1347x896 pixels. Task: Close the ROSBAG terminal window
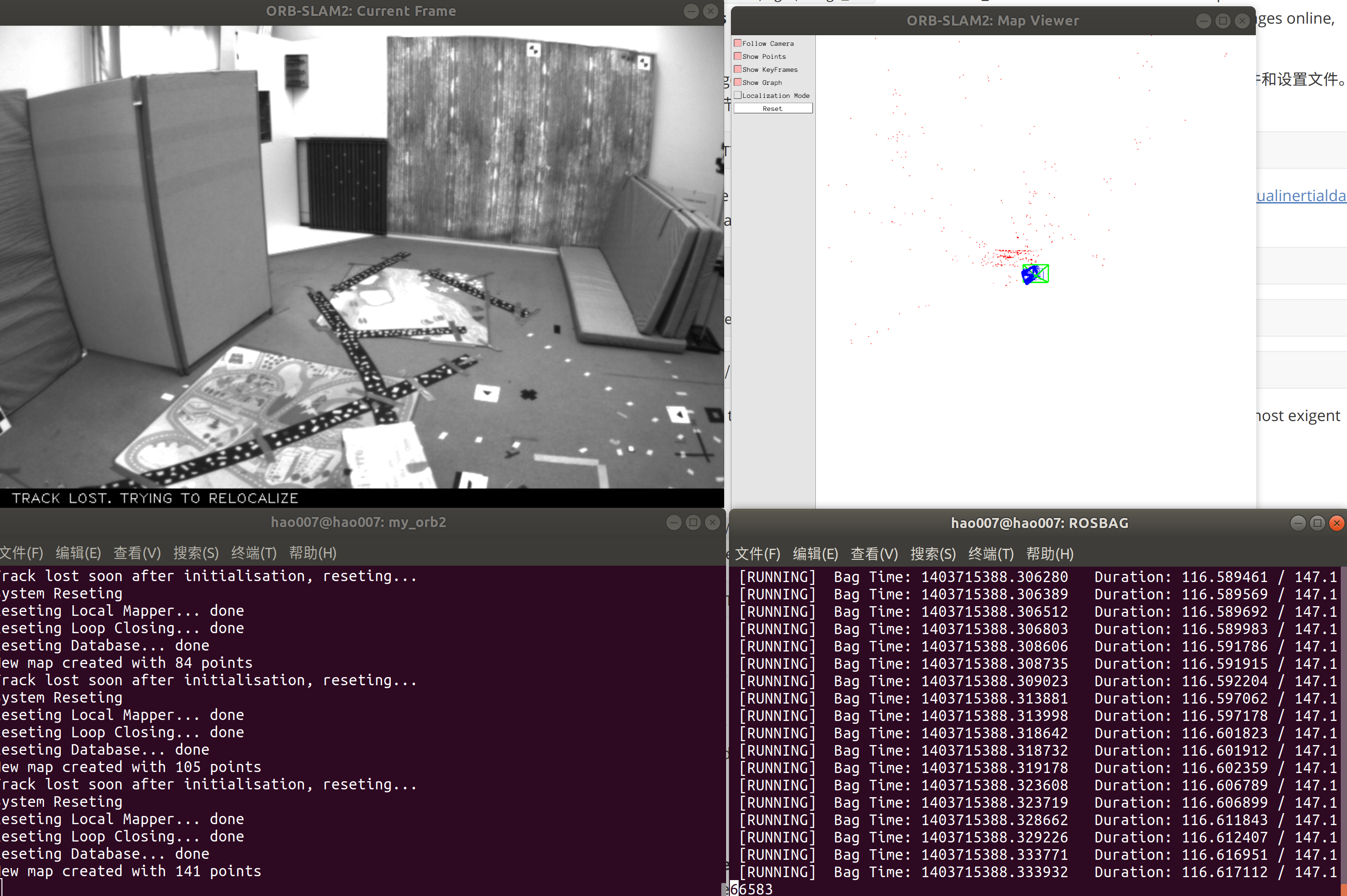coord(1337,523)
